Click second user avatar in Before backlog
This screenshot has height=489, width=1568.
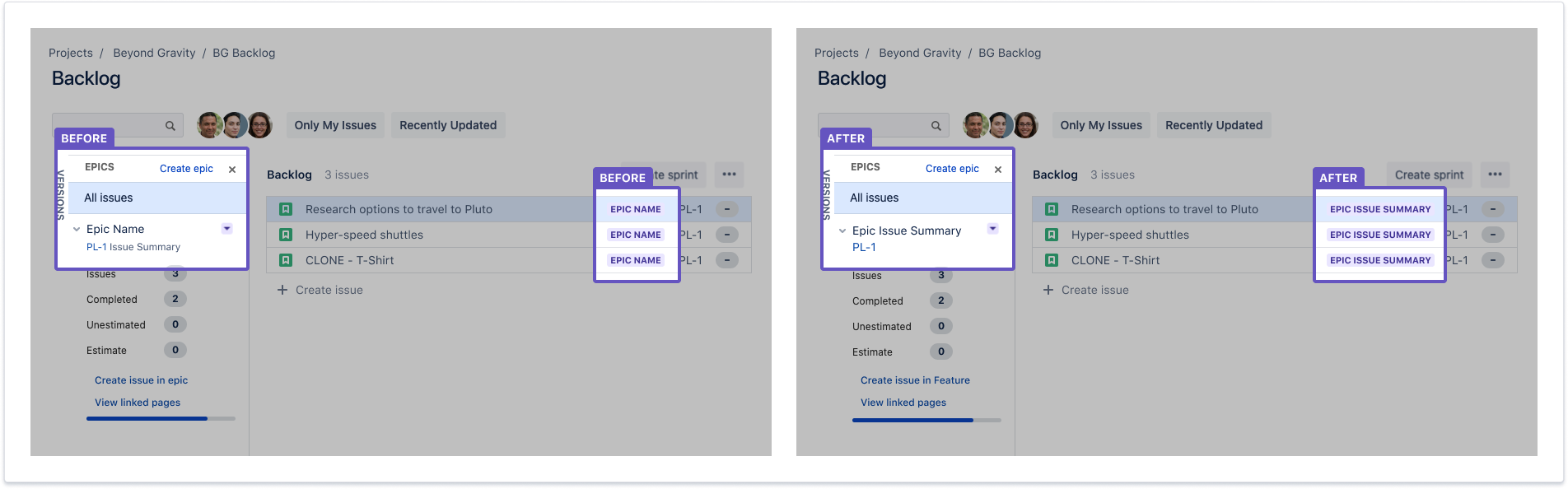235,125
